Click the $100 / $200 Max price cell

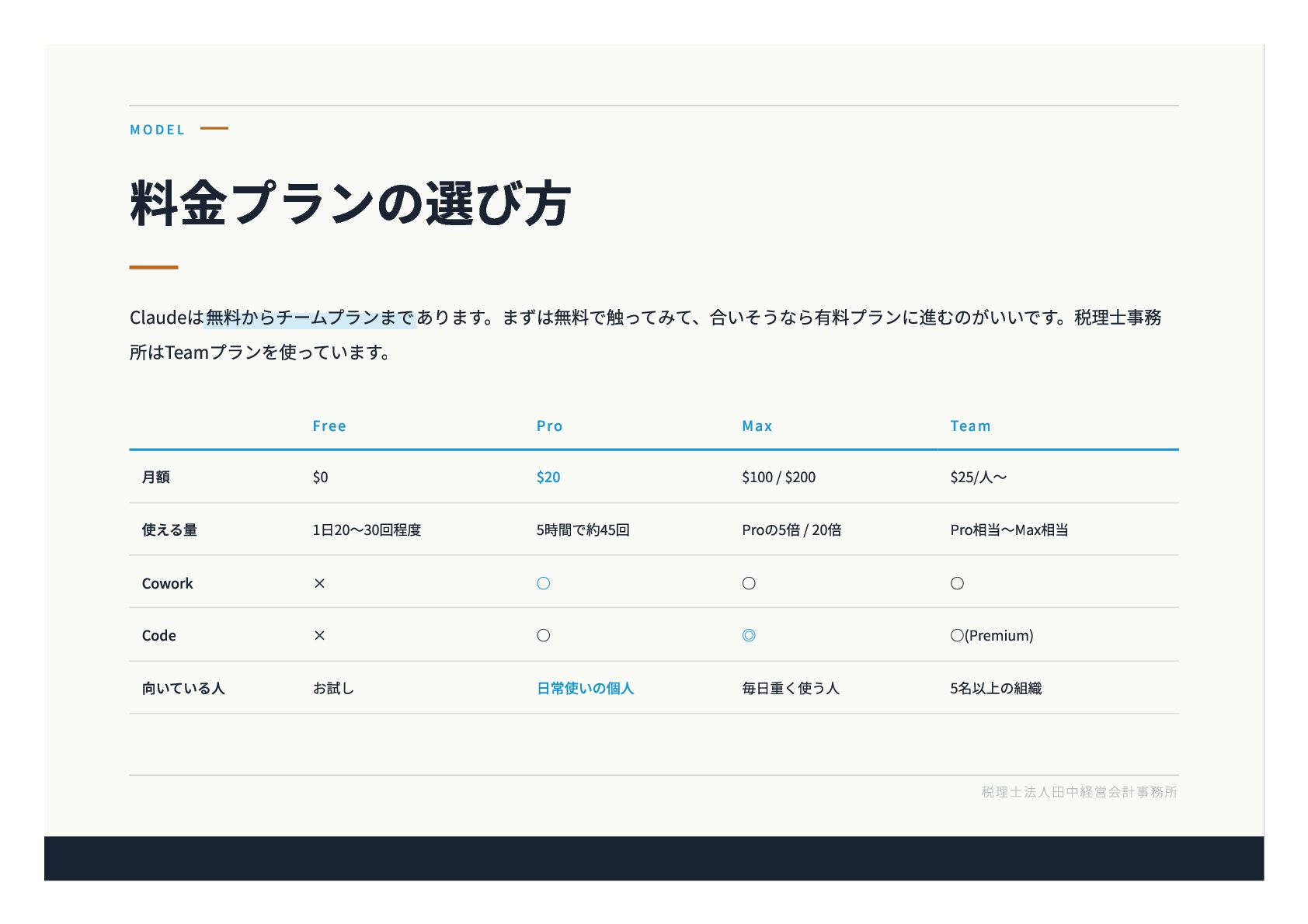point(779,477)
